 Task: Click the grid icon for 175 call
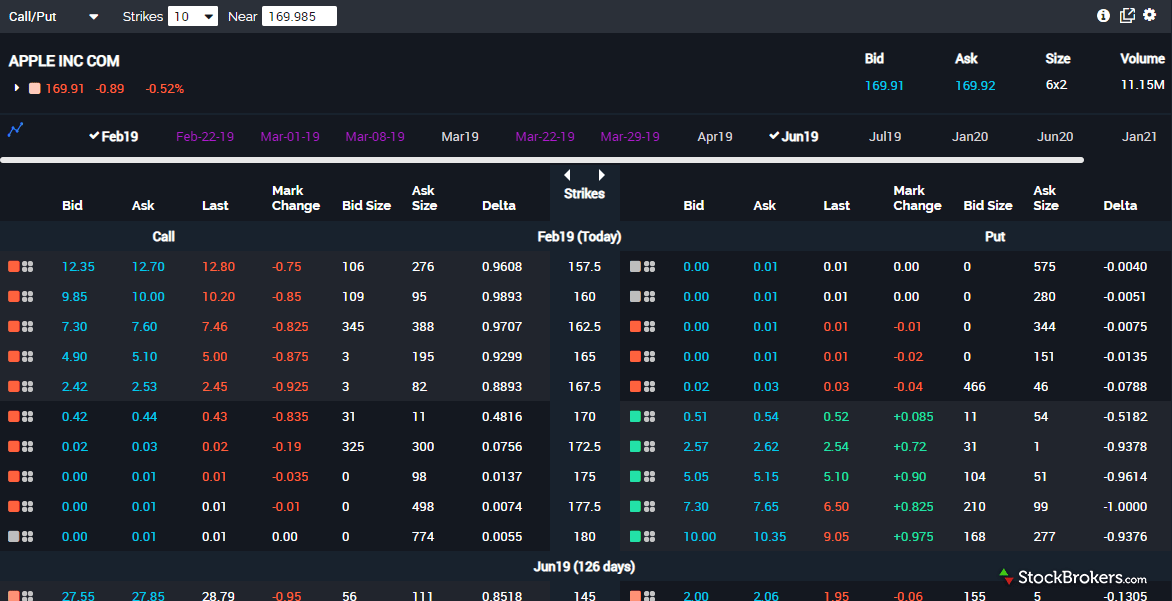pos(28,476)
